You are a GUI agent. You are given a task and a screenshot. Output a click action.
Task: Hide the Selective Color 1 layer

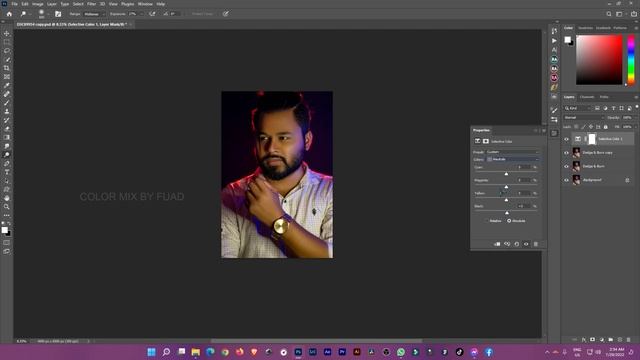[x=567, y=139]
